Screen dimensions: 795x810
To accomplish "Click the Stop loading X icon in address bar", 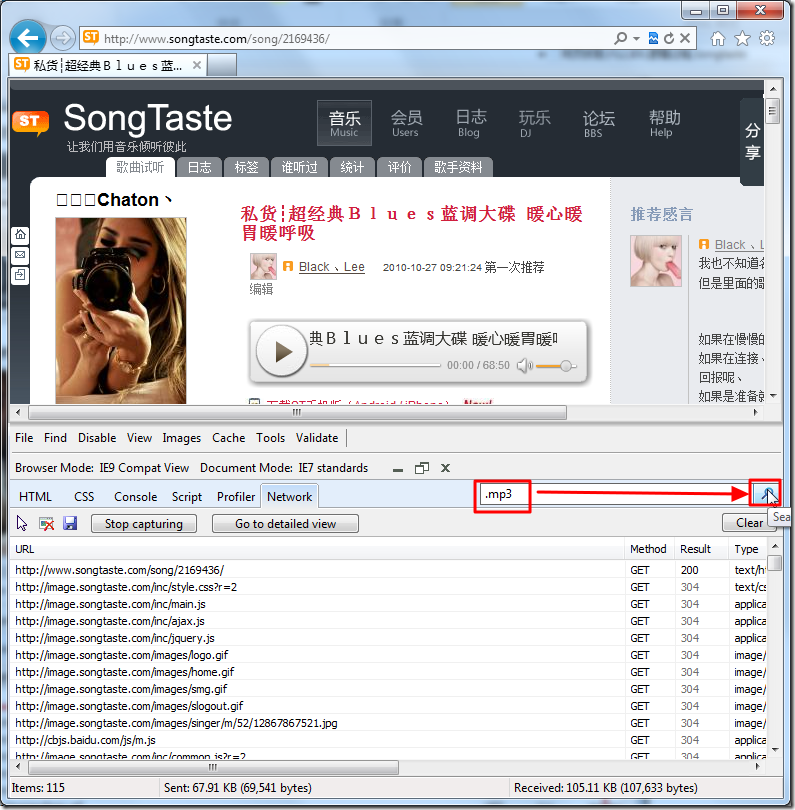I will 685,38.
